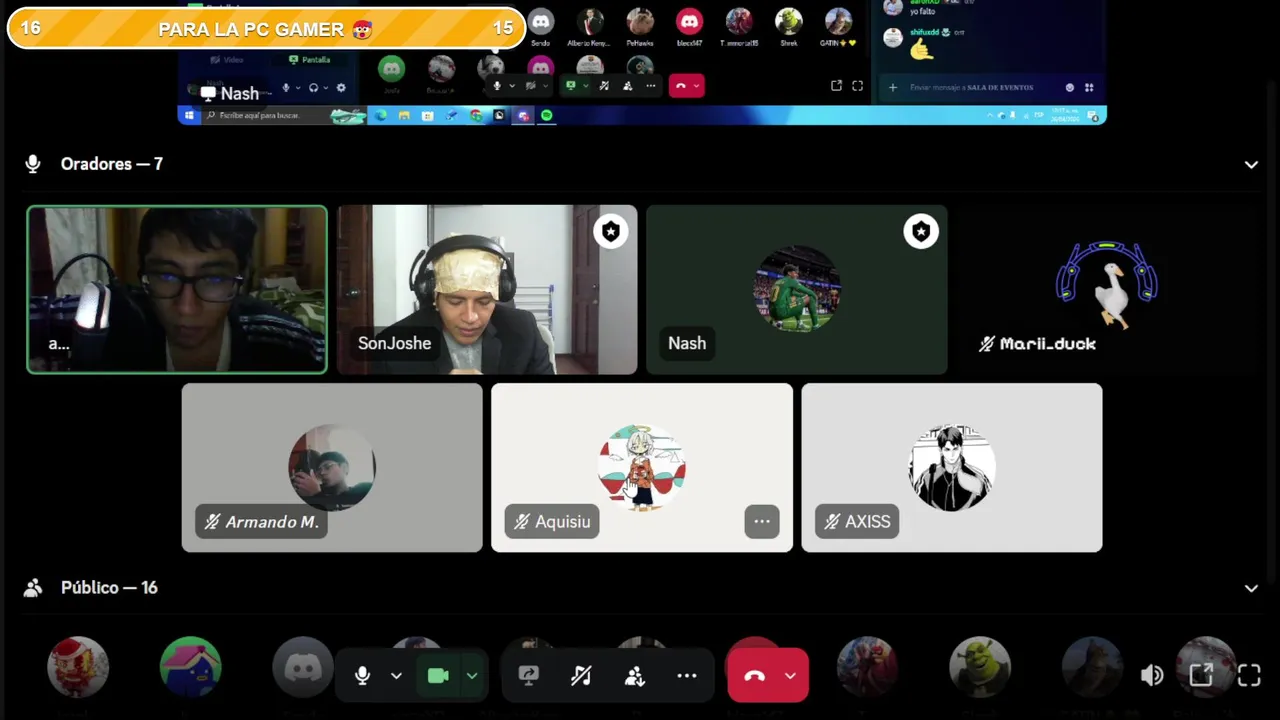Click the pink-roof bird audience avatar
Image resolution: width=1280 pixels, height=720 pixels.
coord(190,667)
